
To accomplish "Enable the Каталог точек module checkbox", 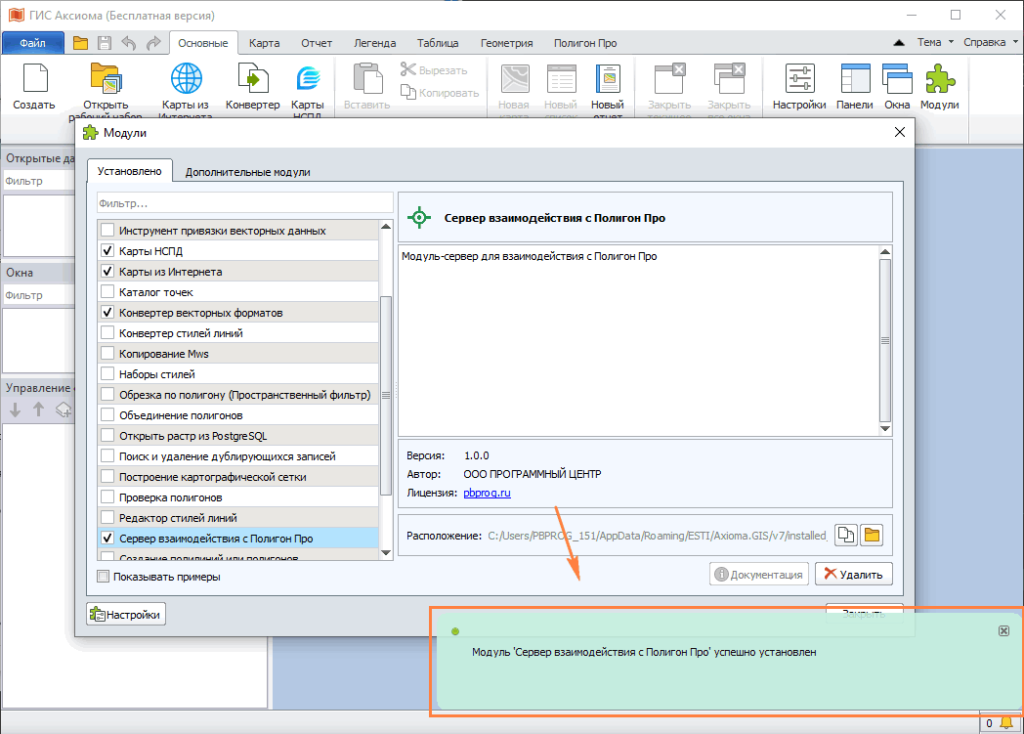I will click(x=108, y=292).
